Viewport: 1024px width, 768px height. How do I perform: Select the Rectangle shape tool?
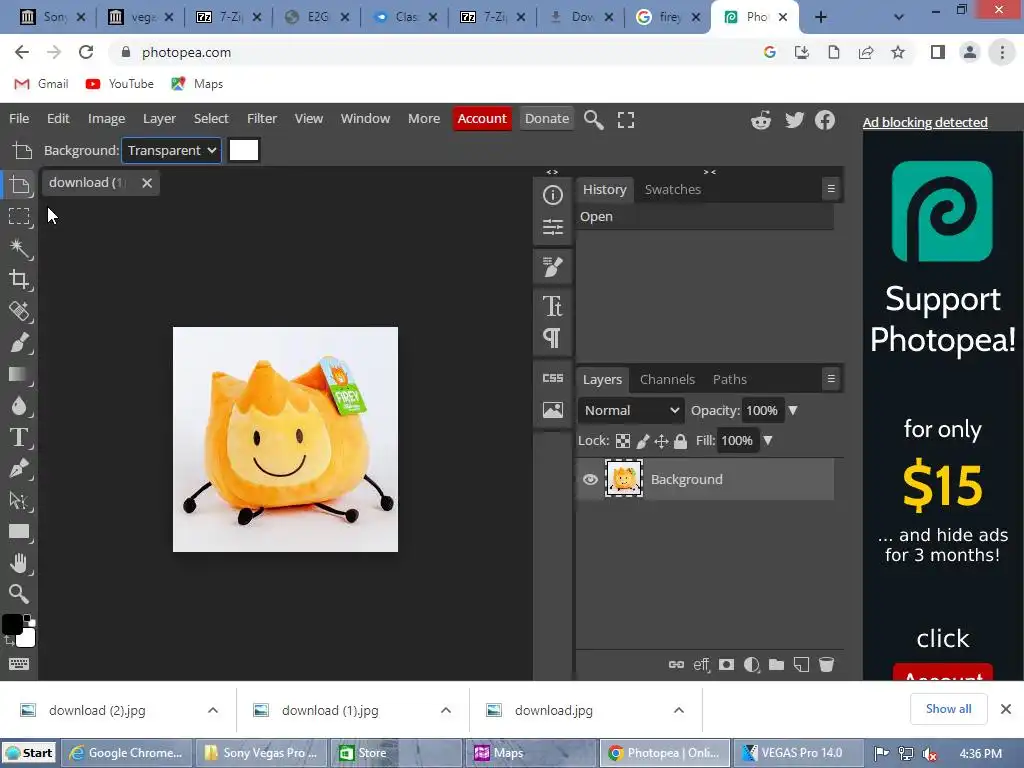click(x=19, y=532)
